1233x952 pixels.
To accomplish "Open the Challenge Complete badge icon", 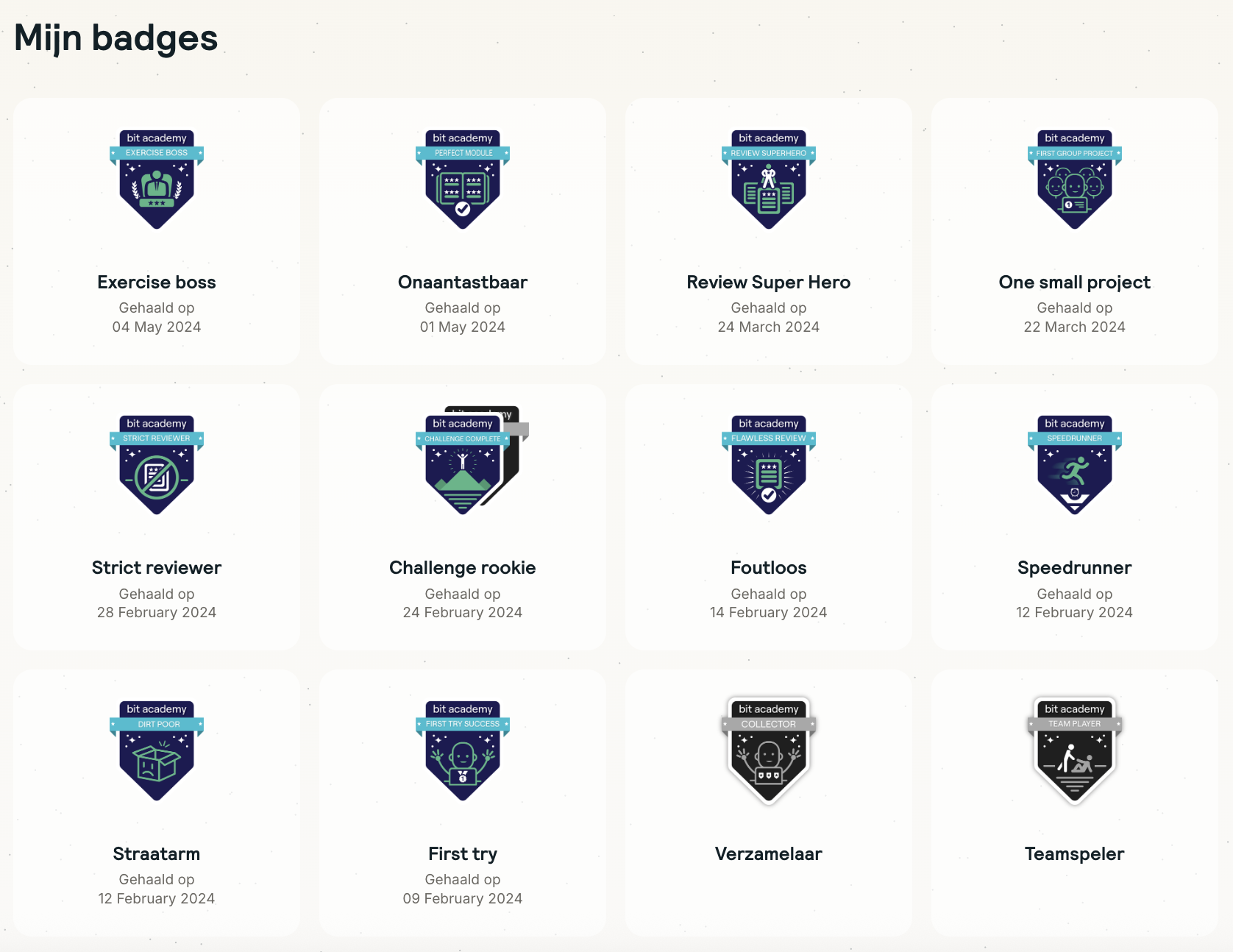I will point(463,465).
